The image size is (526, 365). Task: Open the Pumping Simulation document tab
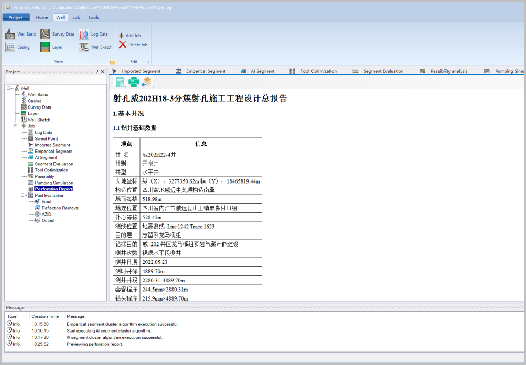coord(504,71)
